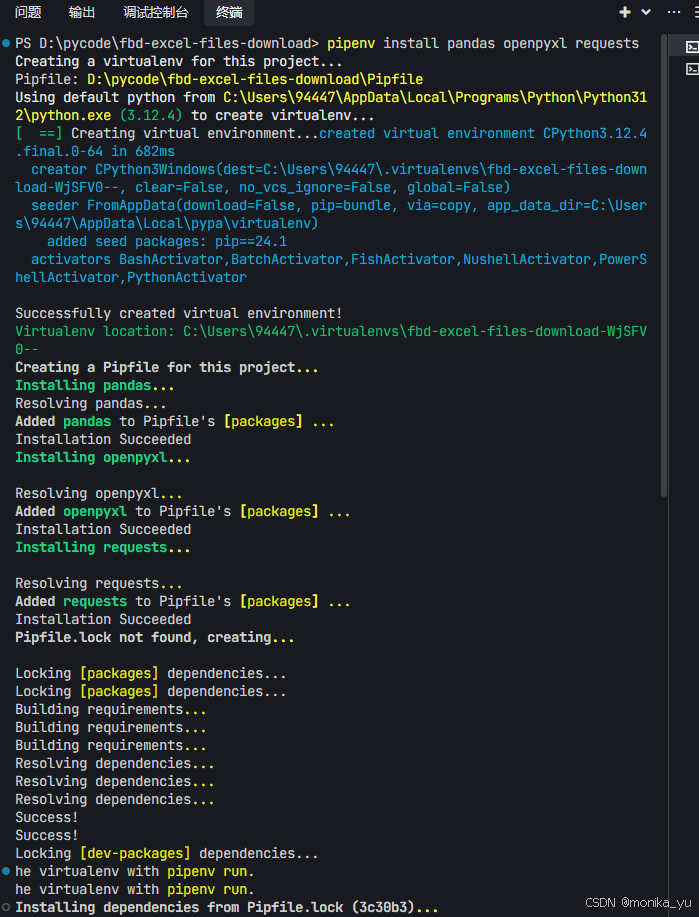Click 'Creating a Pipfile for this project...' line
Viewport: 699px width, 917px height.
(x=167, y=368)
